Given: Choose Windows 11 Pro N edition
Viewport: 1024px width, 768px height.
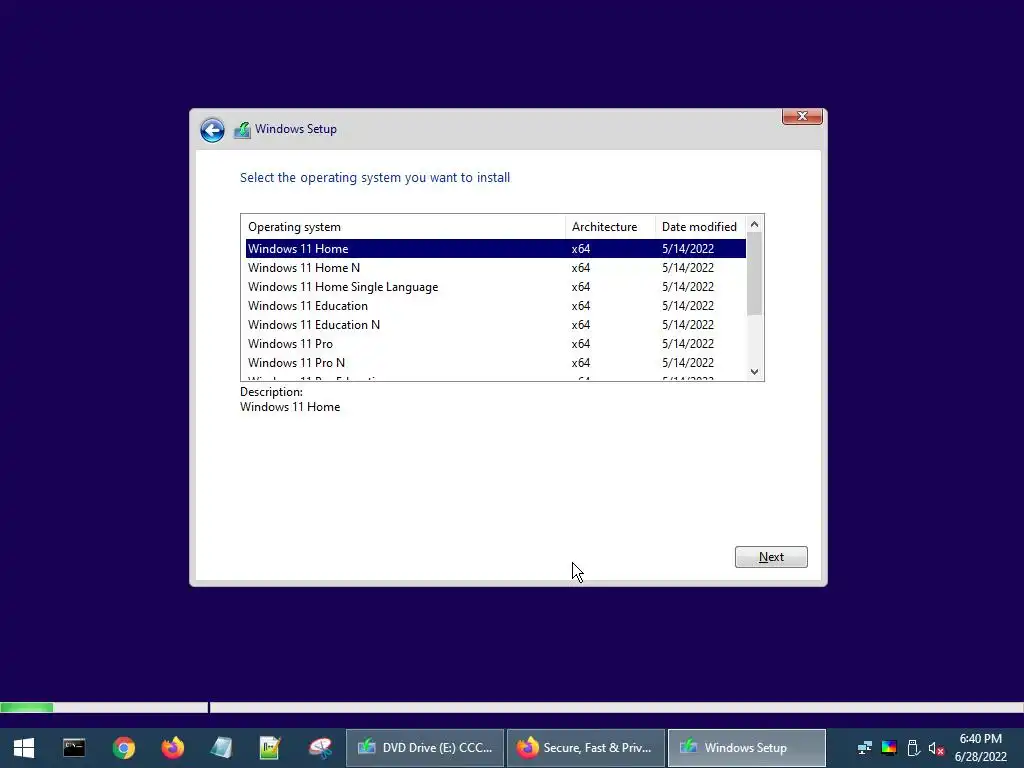Looking at the screenshot, I should [496, 362].
